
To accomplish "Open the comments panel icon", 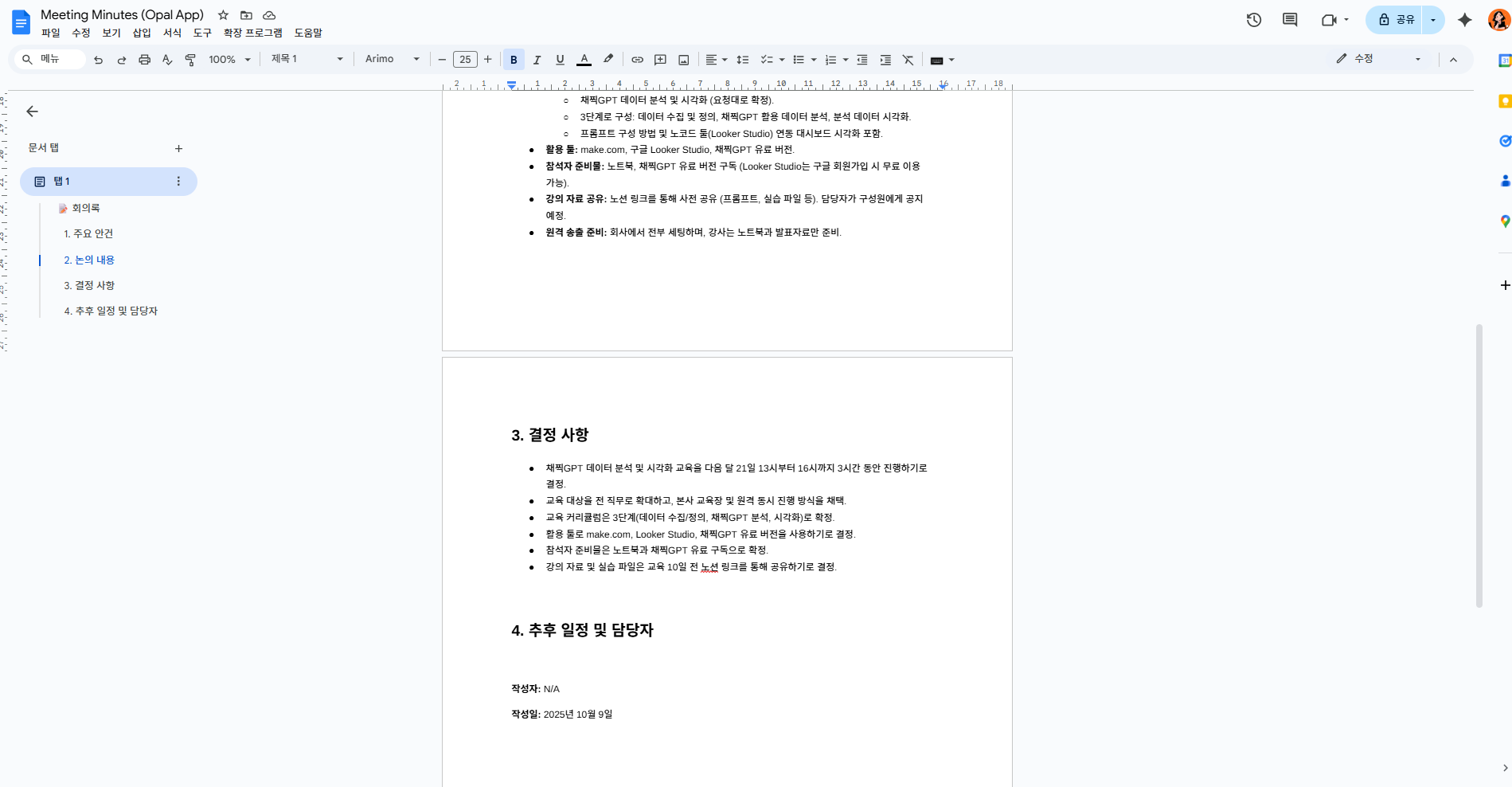I will coord(1290,20).
